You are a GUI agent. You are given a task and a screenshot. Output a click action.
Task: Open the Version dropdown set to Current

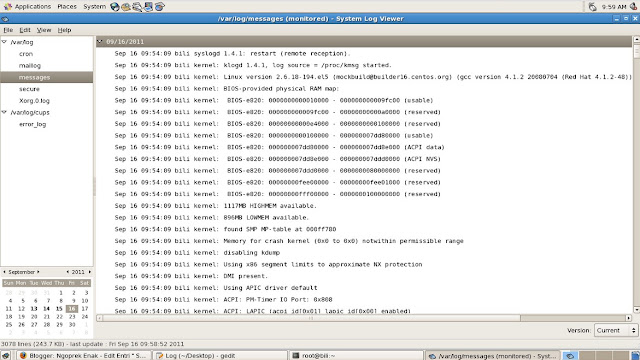[x=616, y=330]
